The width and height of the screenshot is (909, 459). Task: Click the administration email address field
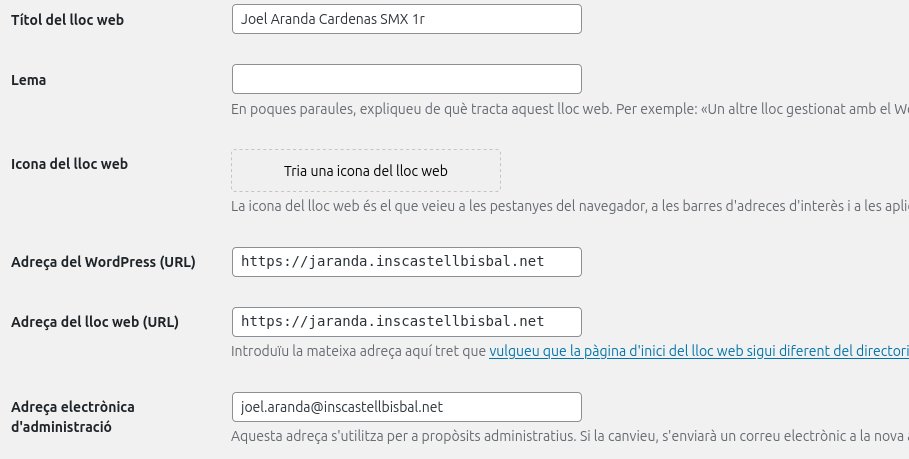(x=406, y=407)
